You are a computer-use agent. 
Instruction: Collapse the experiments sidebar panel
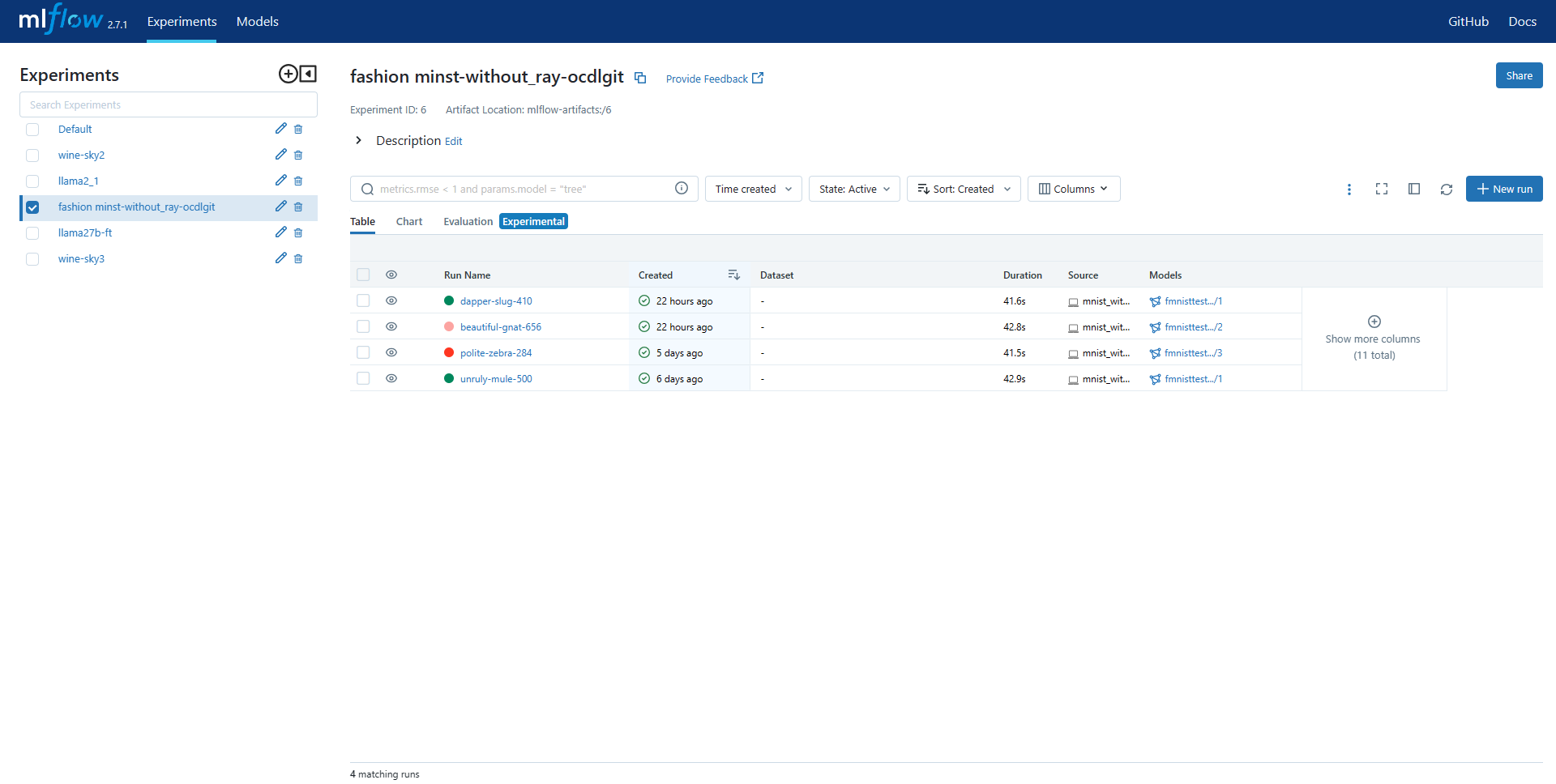click(x=308, y=74)
